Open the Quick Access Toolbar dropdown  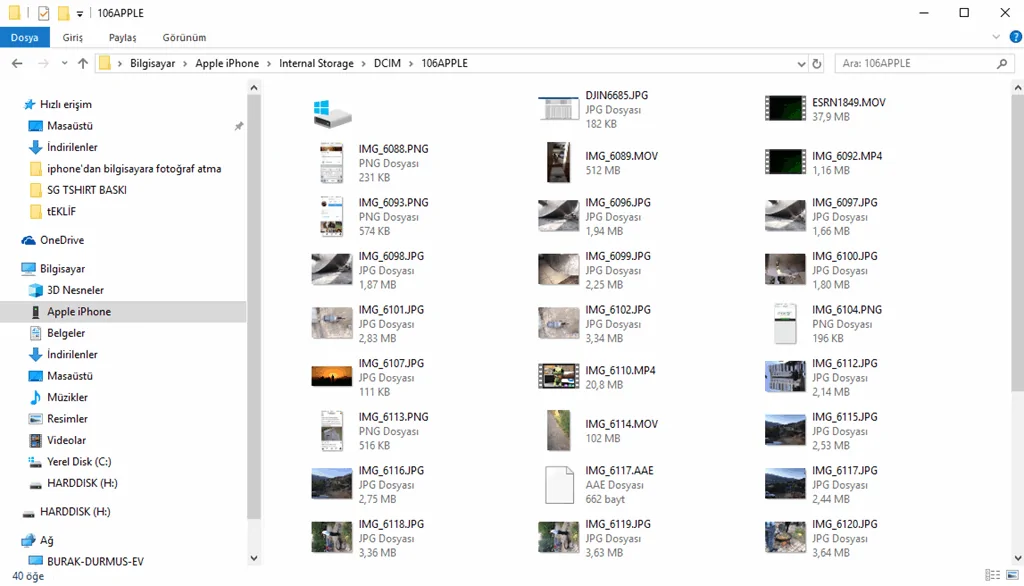[x=80, y=13]
